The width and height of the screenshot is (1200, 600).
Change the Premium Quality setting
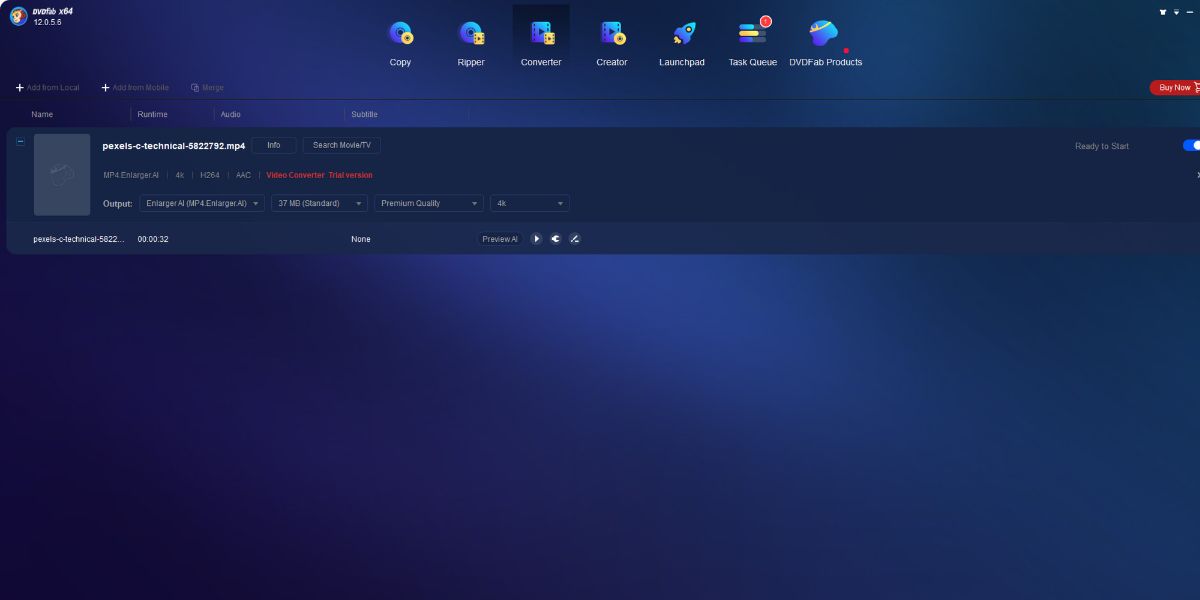point(428,202)
